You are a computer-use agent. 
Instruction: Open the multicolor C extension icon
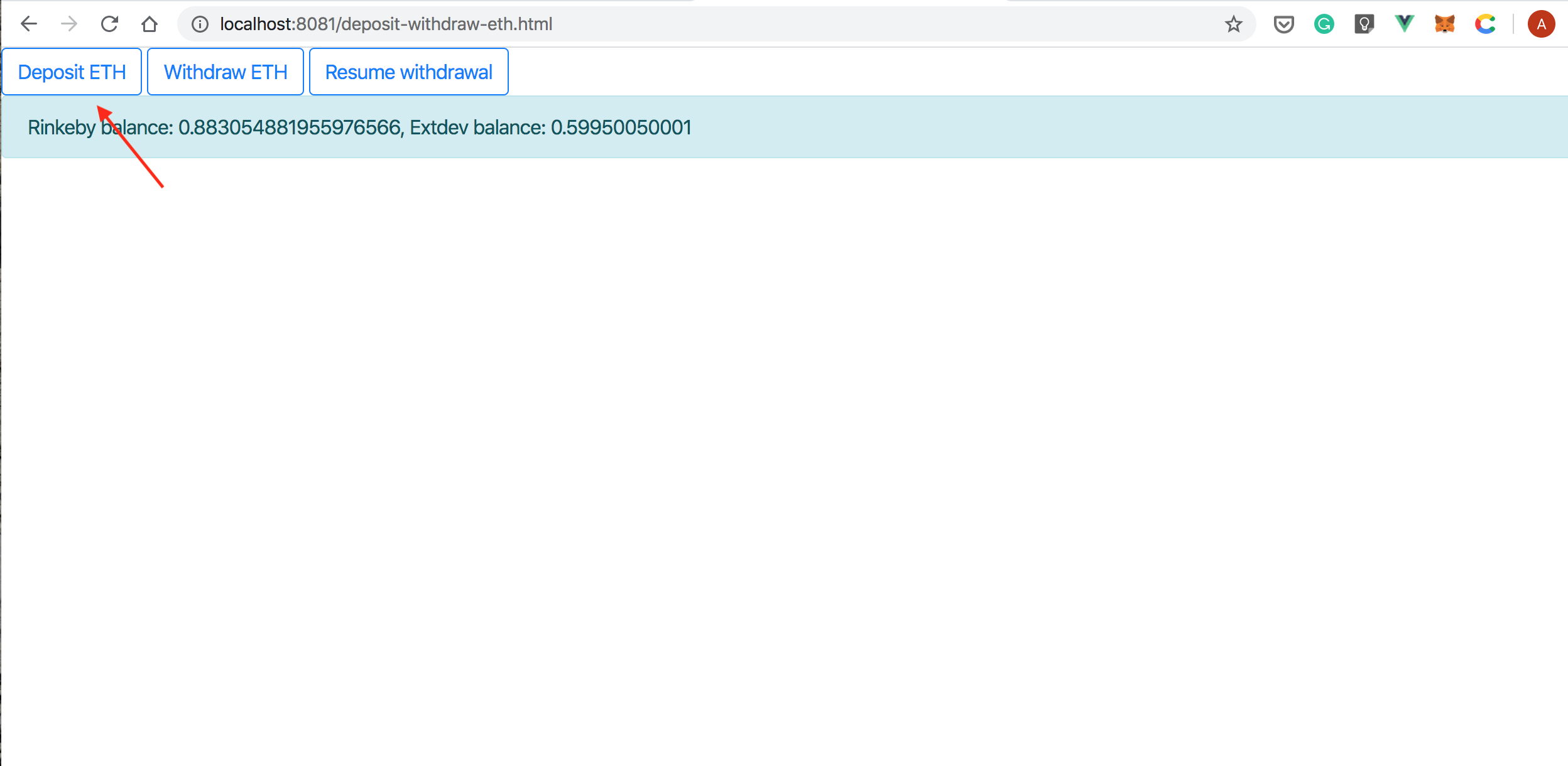tap(1485, 24)
